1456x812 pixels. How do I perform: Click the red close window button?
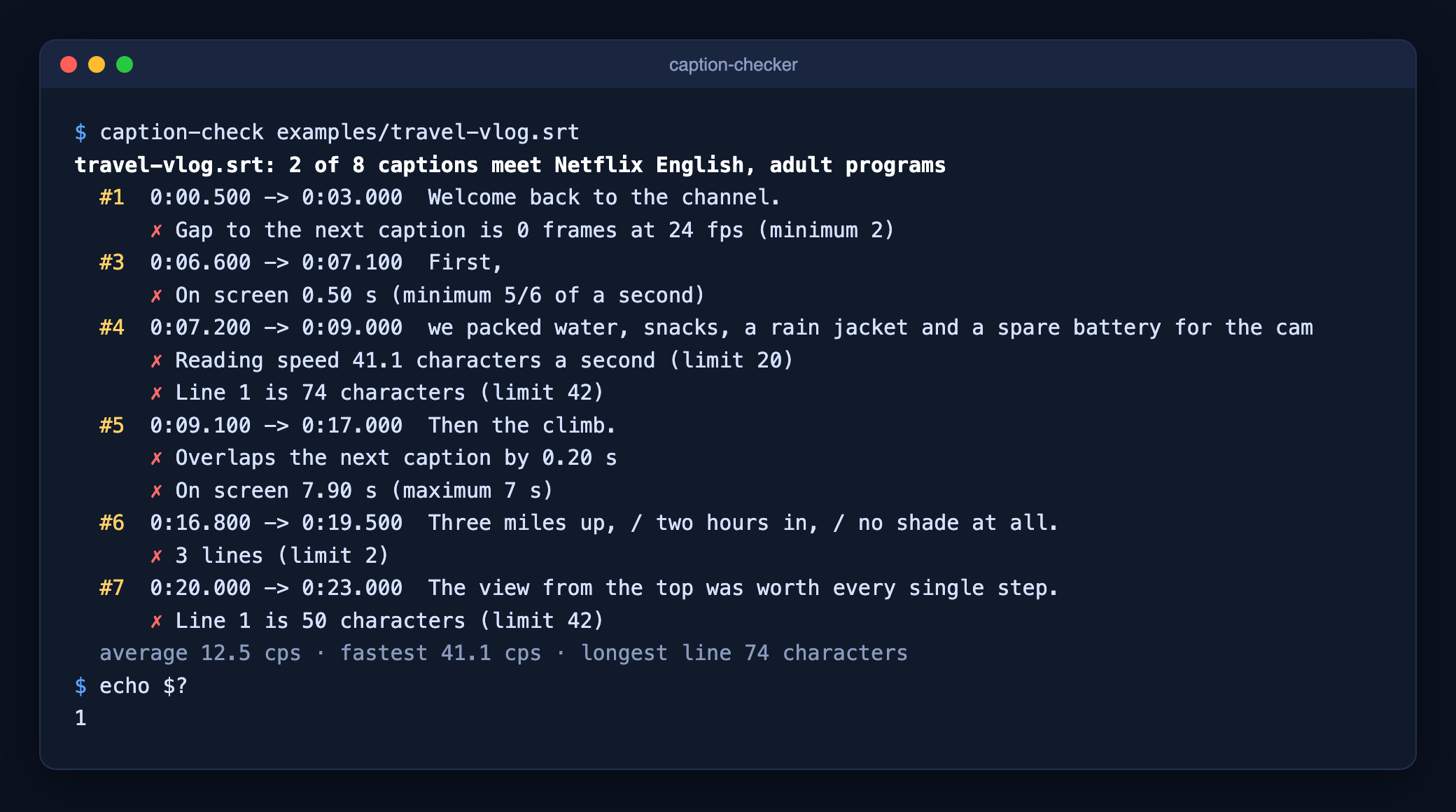(x=69, y=64)
